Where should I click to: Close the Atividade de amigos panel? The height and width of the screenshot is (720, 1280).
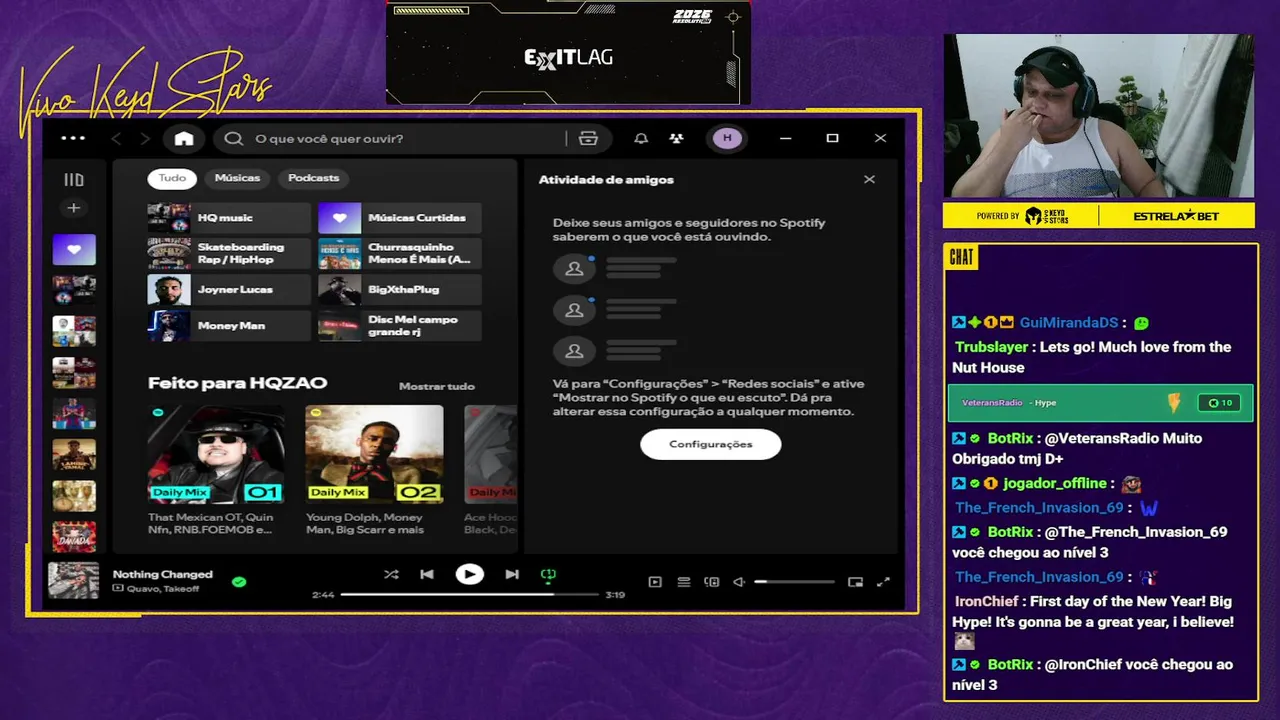point(869,179)
